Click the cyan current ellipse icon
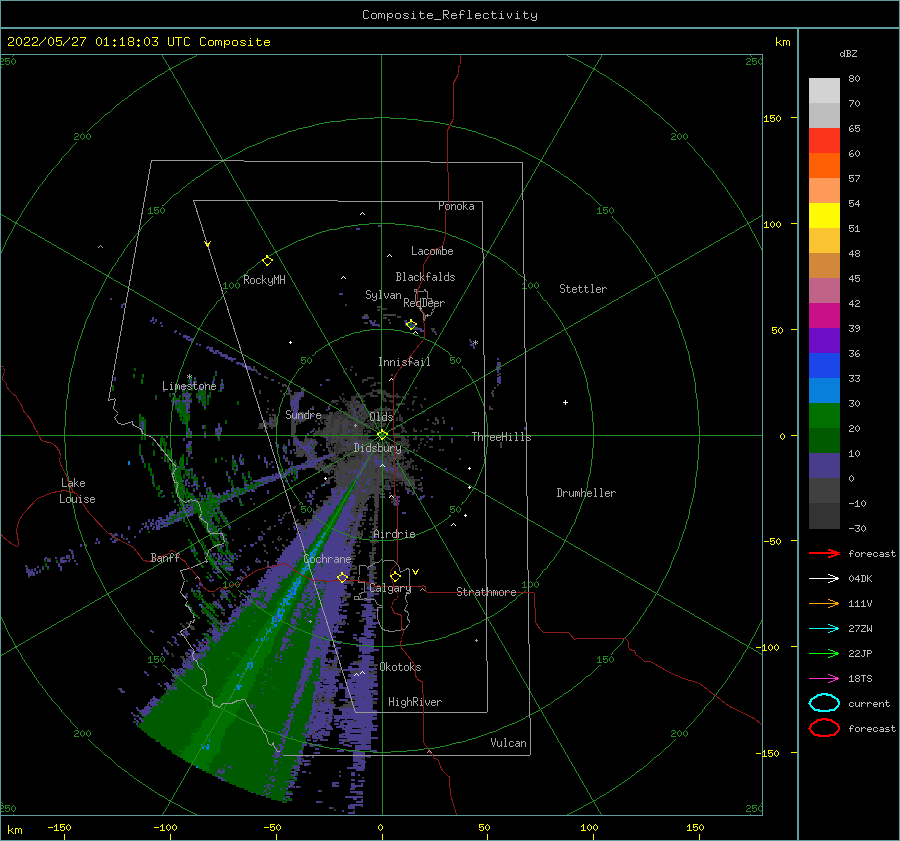 tap(824, 703)
